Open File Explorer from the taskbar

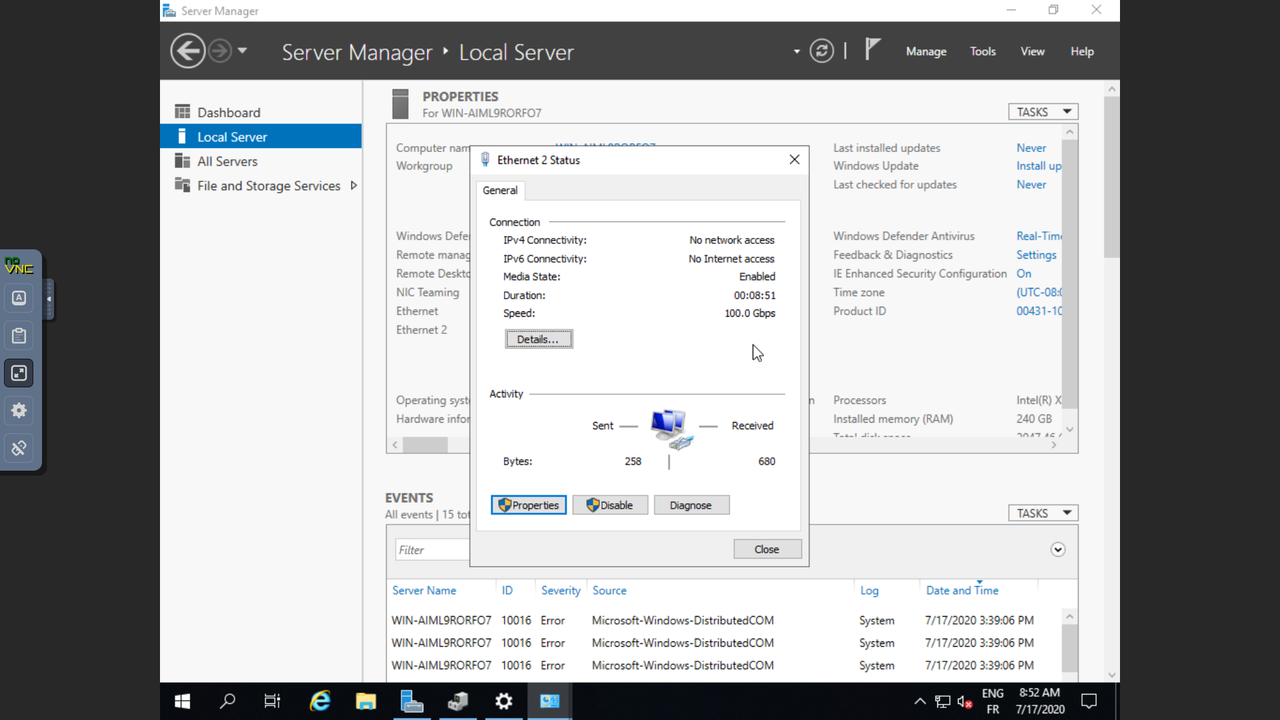point(366,702)
